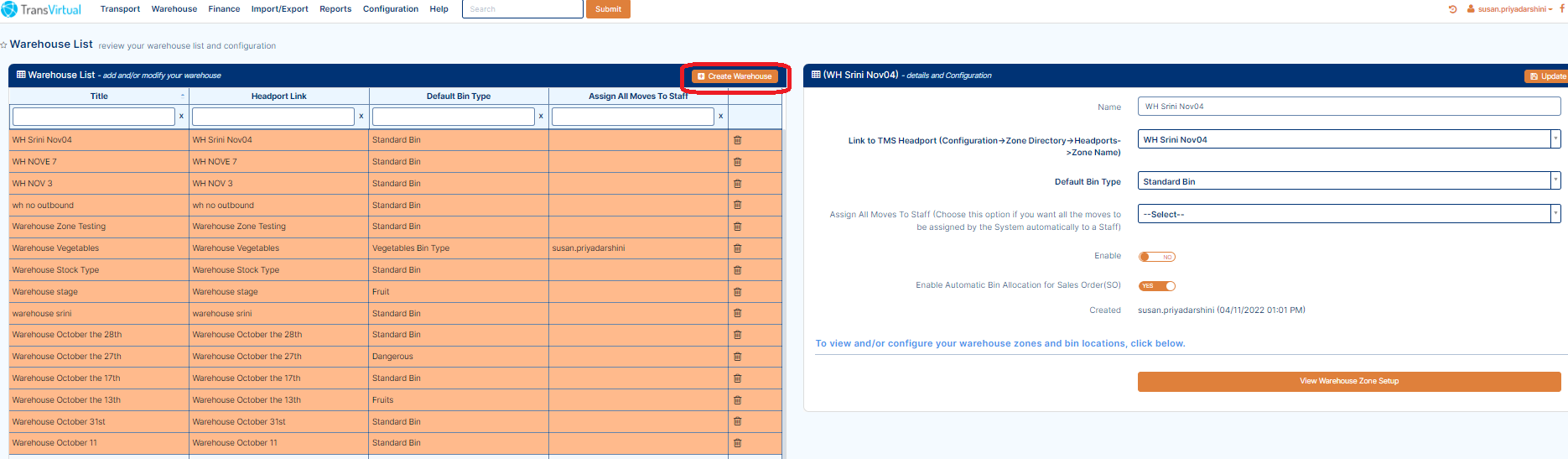Click trash icon for Warehouse October the 28th
Image resolution: width=1568 pixels, height=459 pixels.
[x=738, y=335]
